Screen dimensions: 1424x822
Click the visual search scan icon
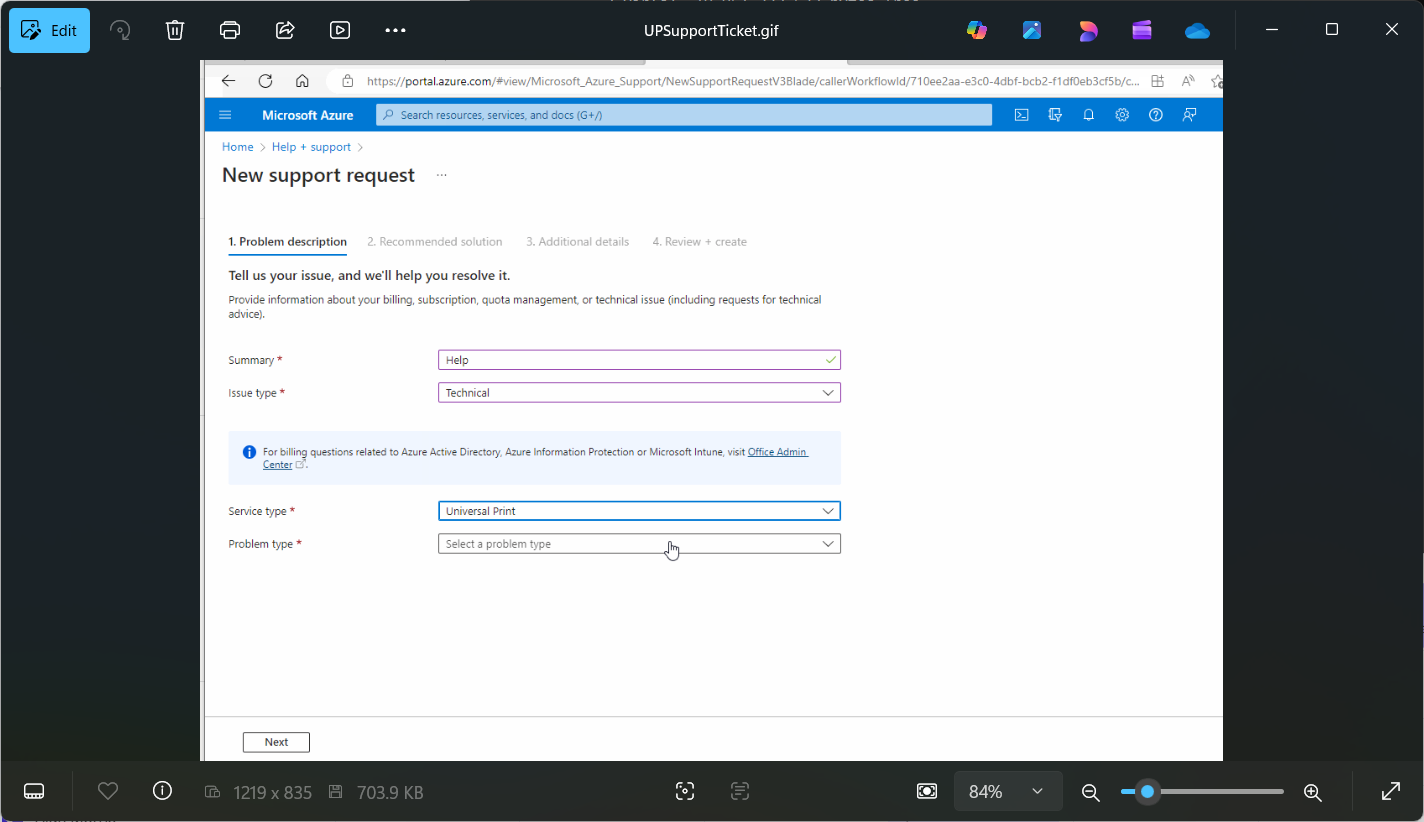[685, 792]
